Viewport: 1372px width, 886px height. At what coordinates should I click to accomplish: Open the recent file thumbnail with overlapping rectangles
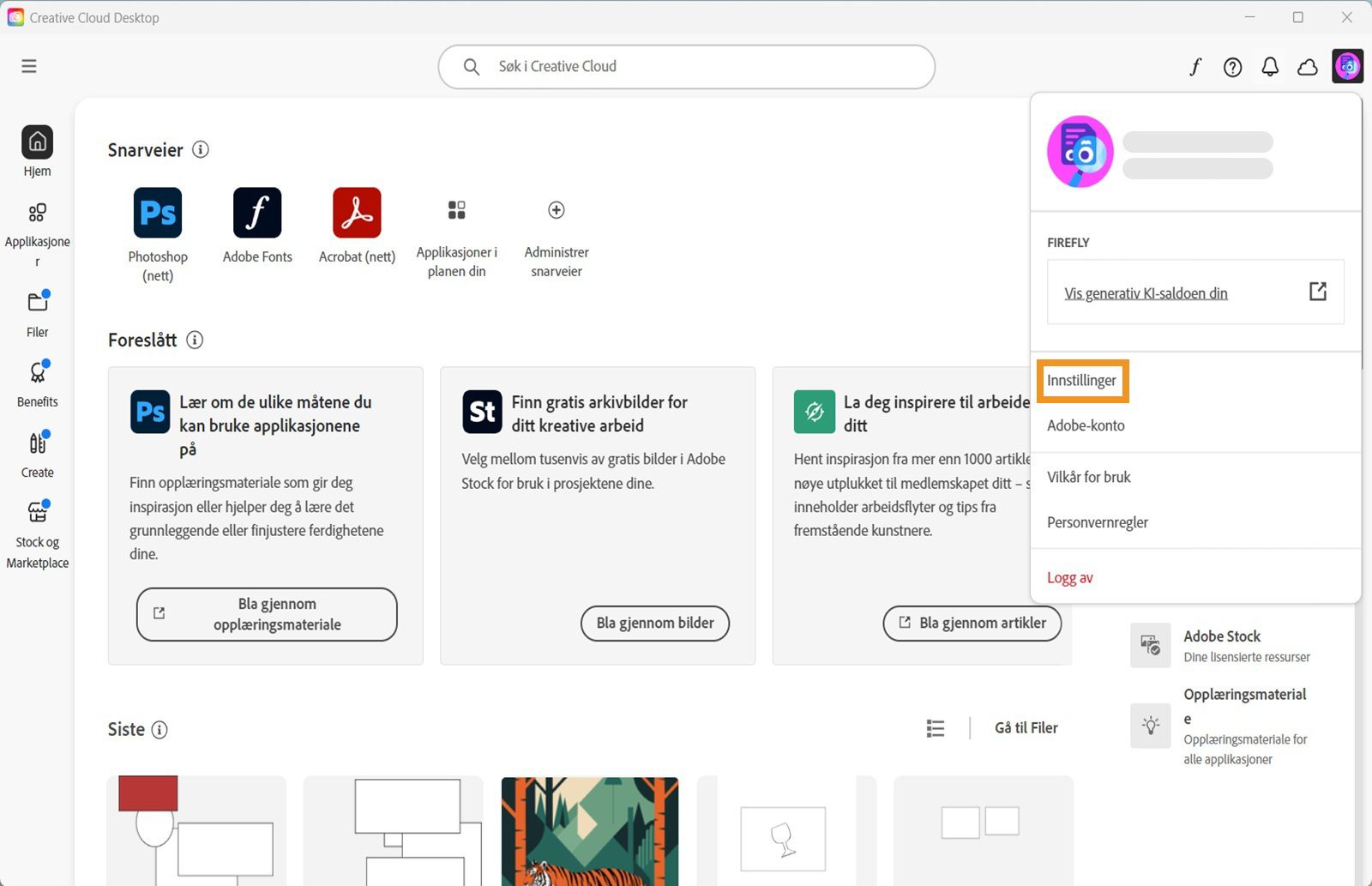393,831
